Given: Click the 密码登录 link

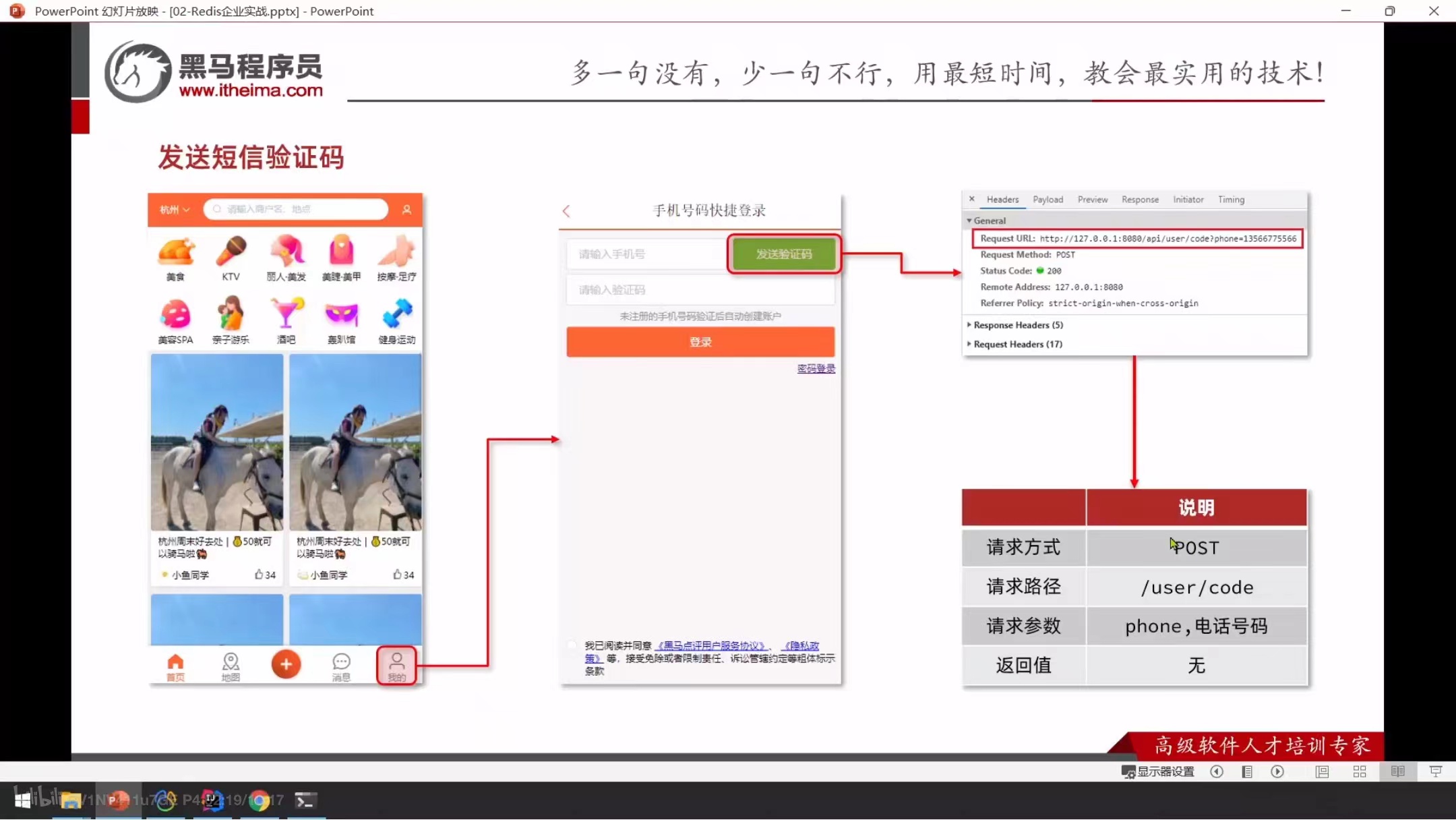Looking at the screenshot, I should pyautogui.click(x=816, y=368).
